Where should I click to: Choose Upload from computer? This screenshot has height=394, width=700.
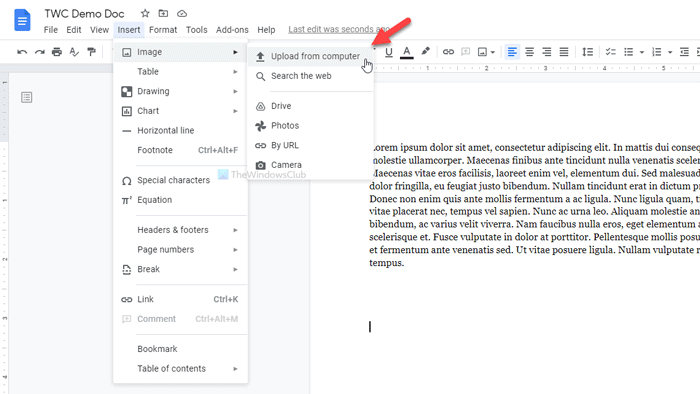310,56
